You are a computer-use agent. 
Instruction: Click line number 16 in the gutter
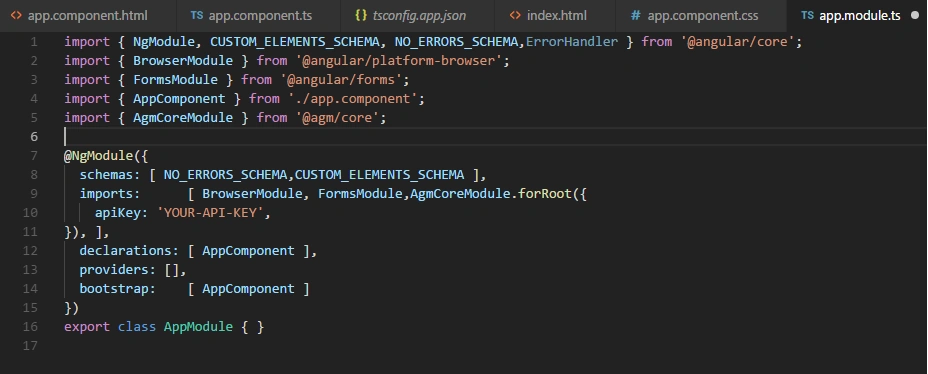click(x=30, y=326)
